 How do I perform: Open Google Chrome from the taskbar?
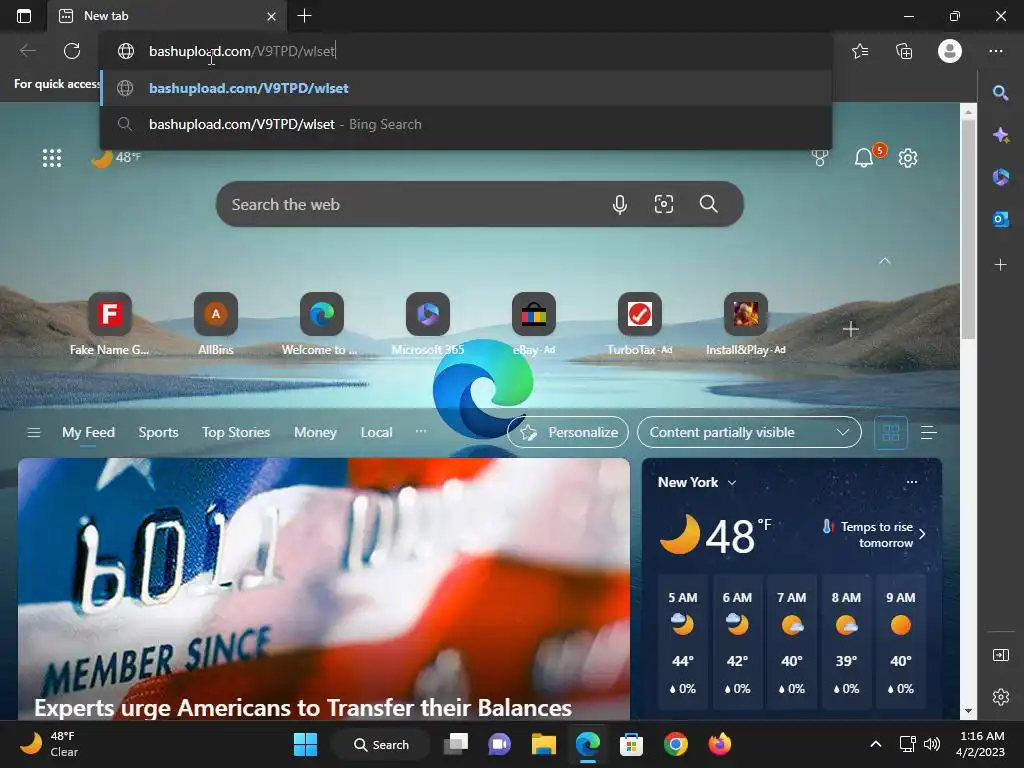click(x=676, y=744)
